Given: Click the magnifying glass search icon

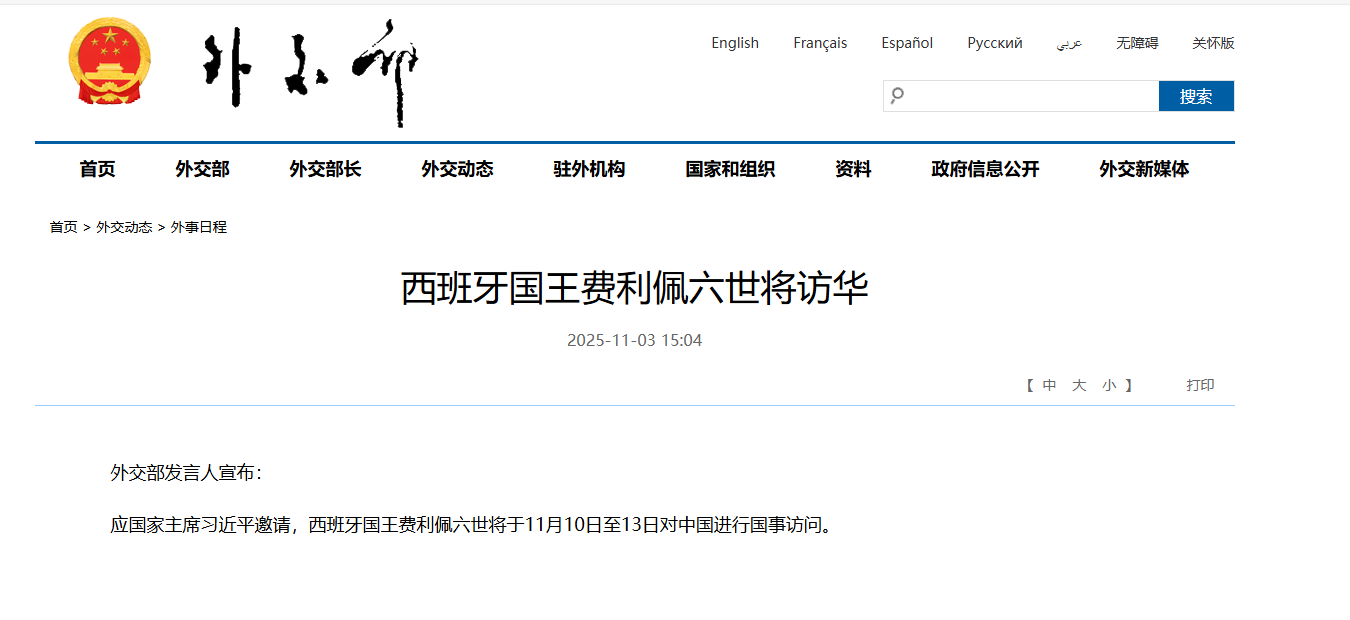Looking at the screenshot, I should pos(897,96).
